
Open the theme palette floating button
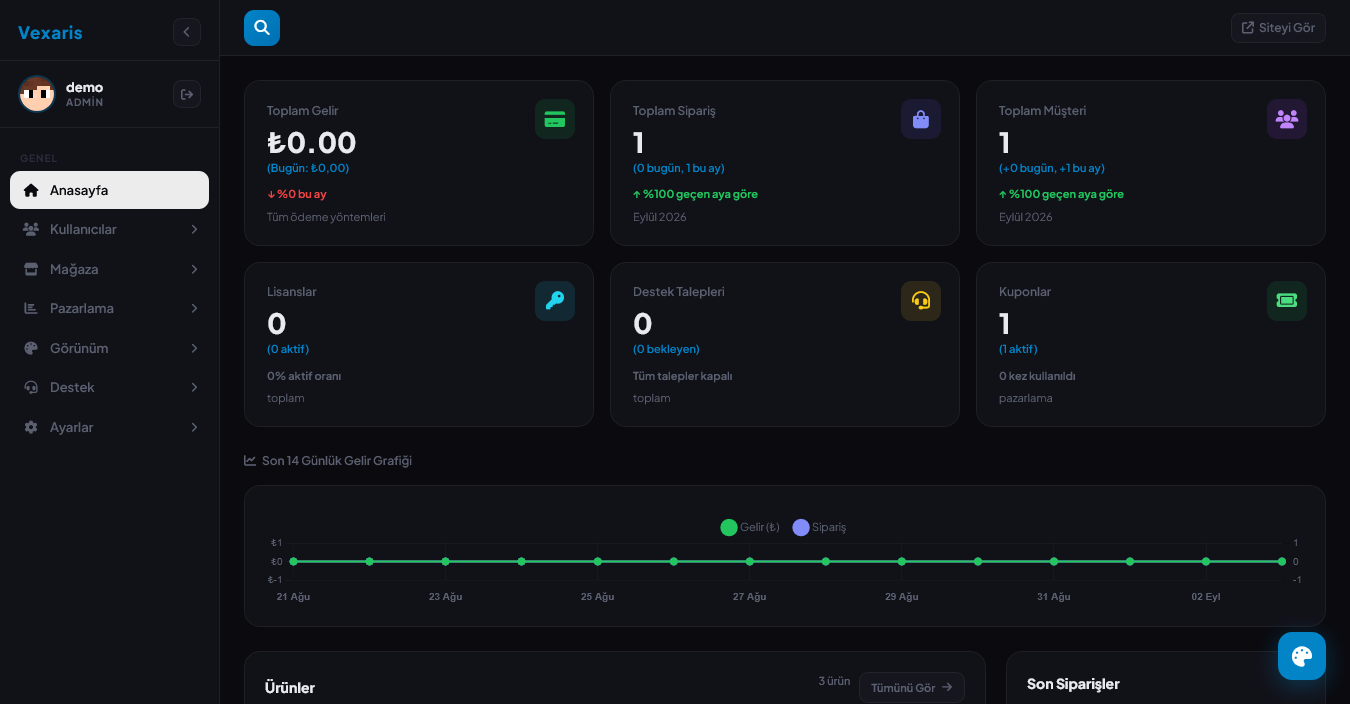1302,656
